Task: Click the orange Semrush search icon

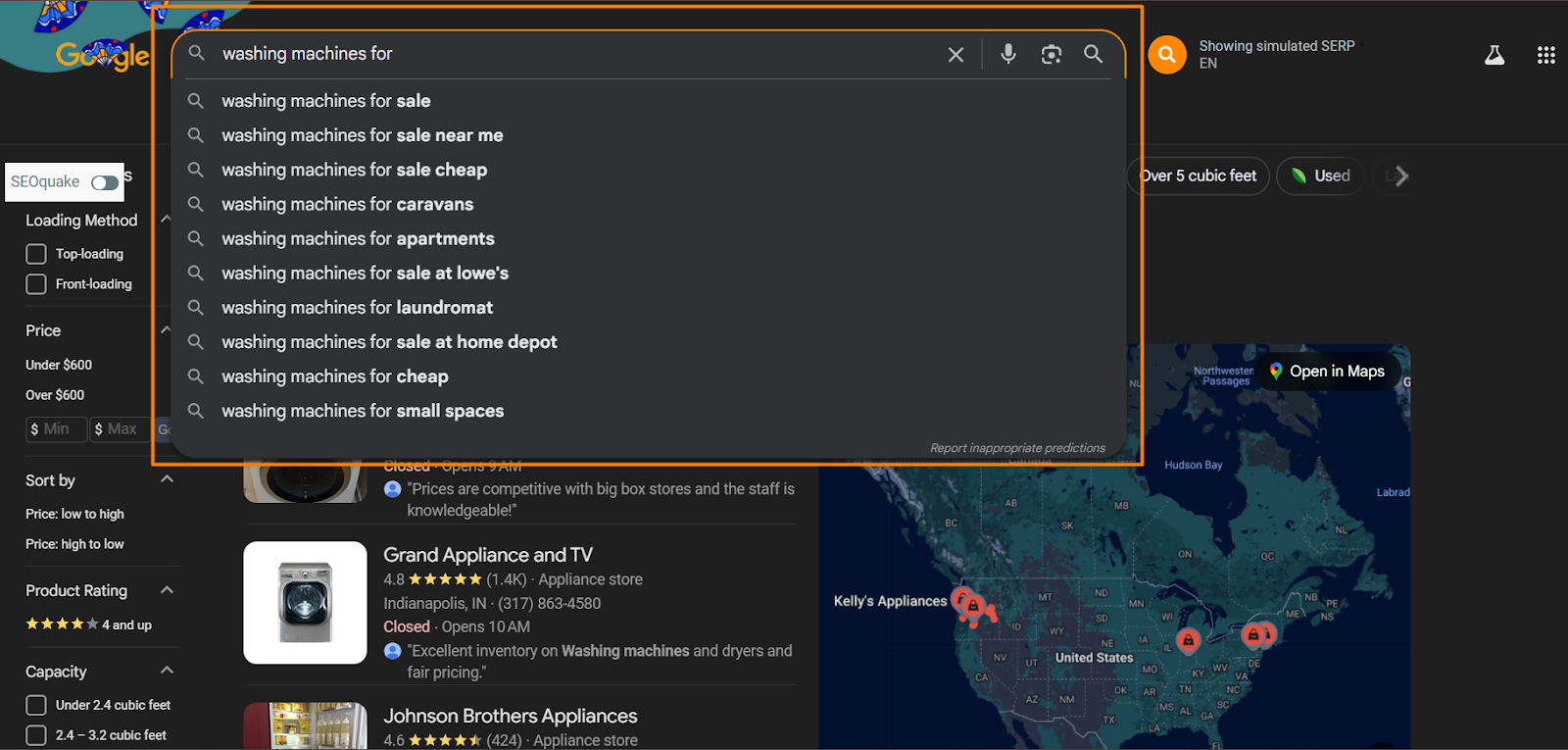Action: pyautogui.click(x=1166, y=55)
